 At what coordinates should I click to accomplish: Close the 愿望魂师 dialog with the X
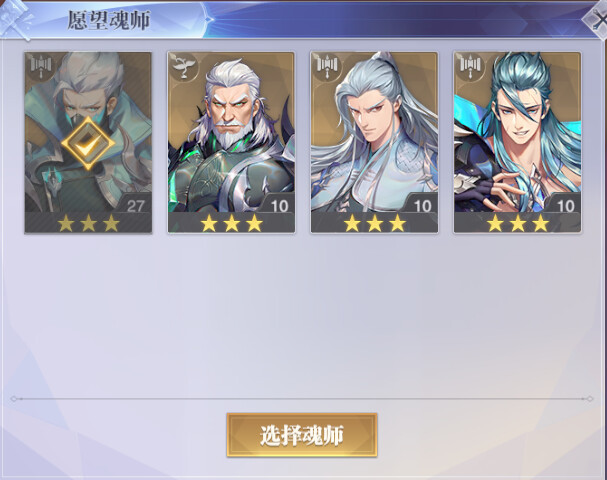coord(597,19)
